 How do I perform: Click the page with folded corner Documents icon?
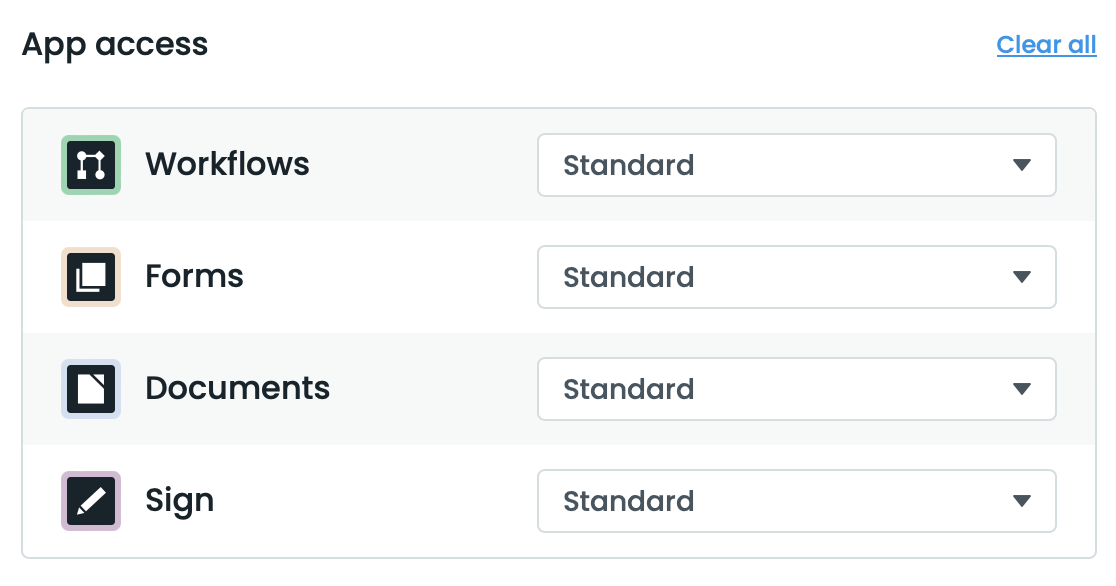click(x=89, y=389)
